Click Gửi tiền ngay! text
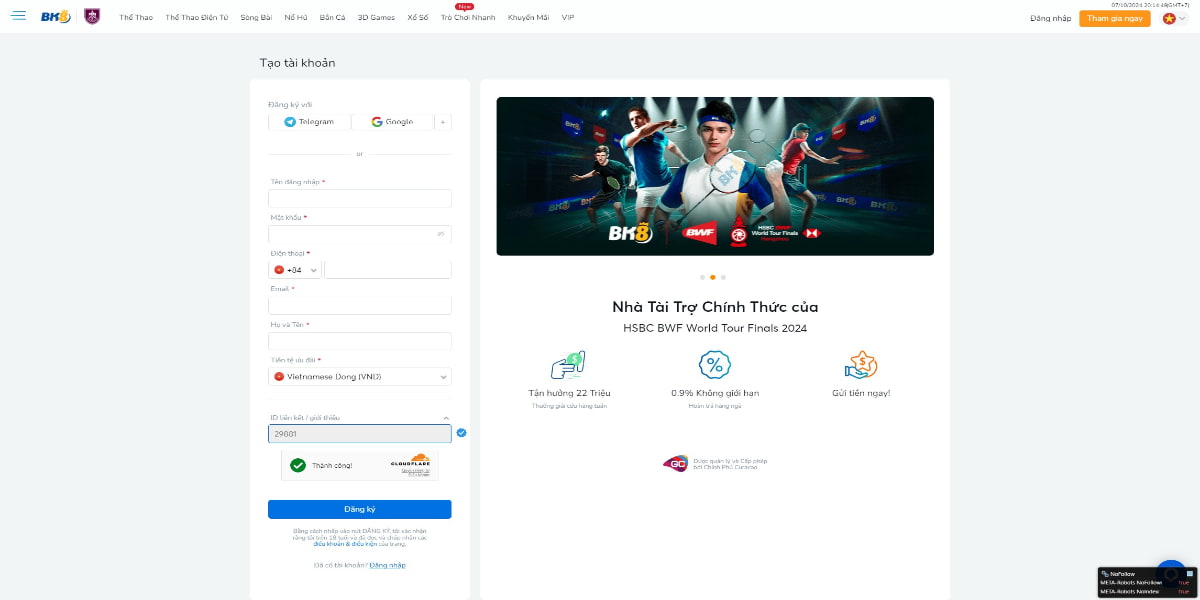The width and height of the screenshot is (1200, 600). pos(861,393)
